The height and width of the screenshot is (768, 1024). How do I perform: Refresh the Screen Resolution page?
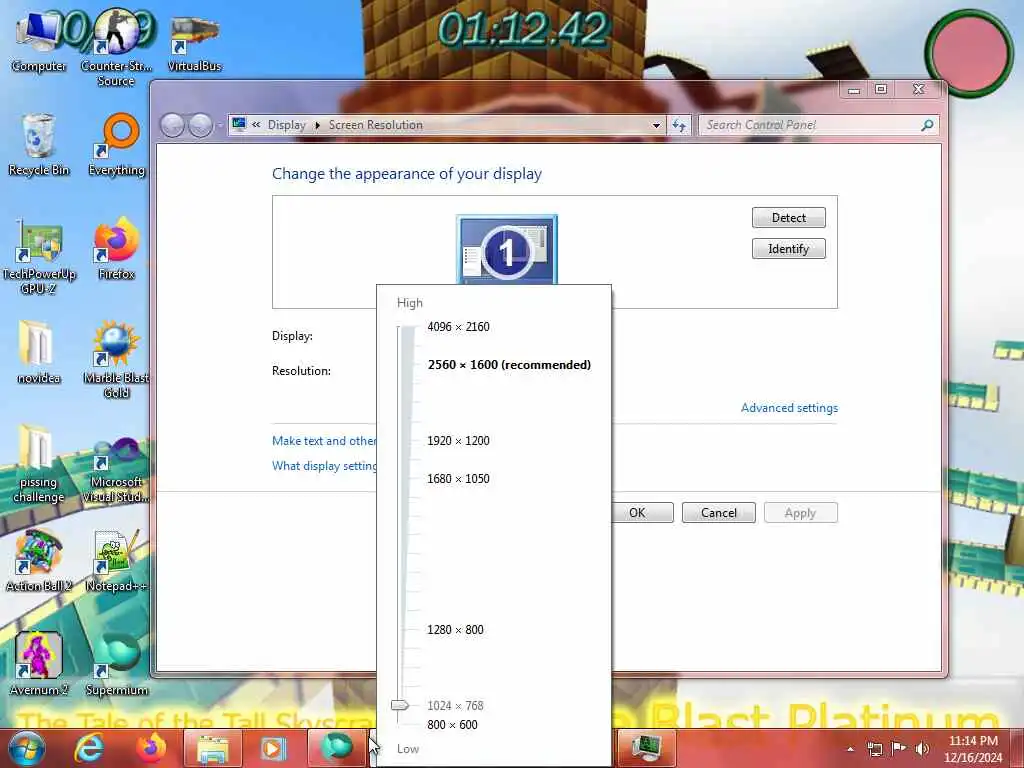point(679,125)
